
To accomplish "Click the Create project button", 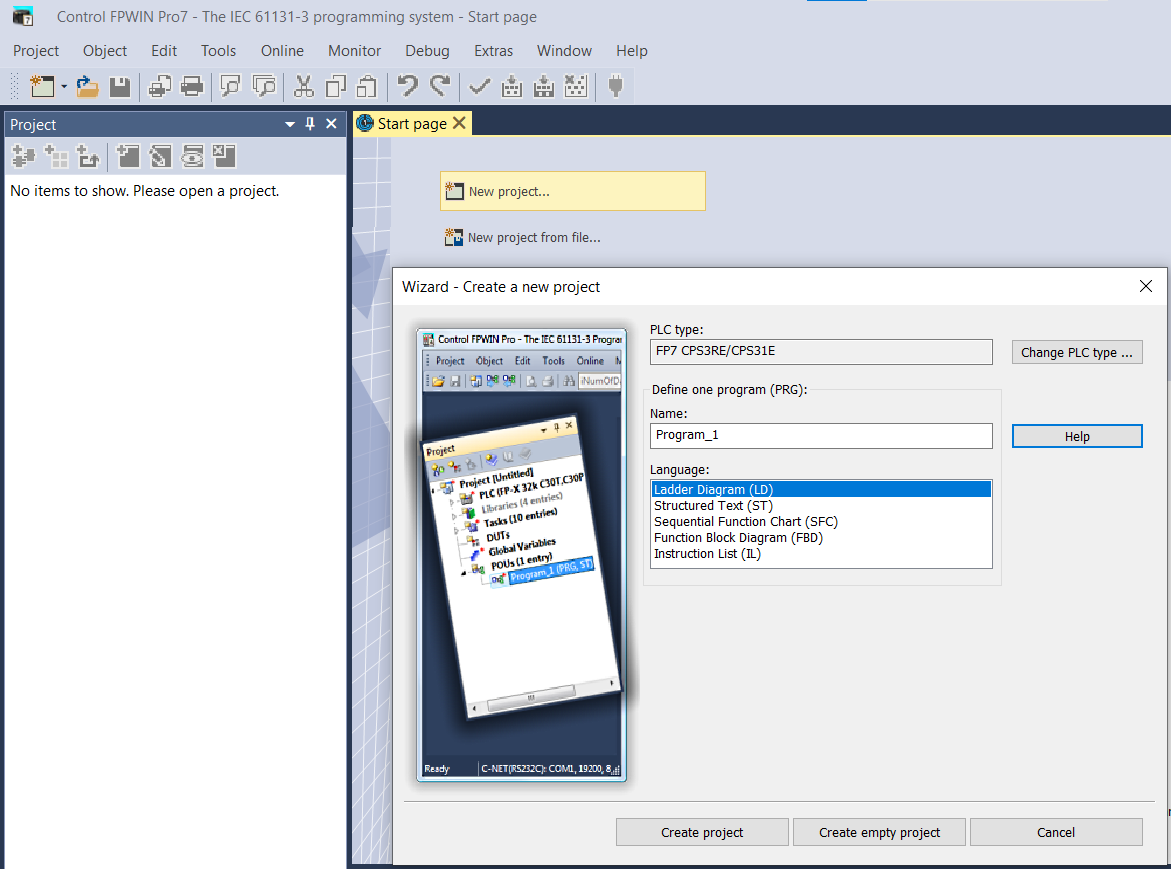I will pos(702,832).
